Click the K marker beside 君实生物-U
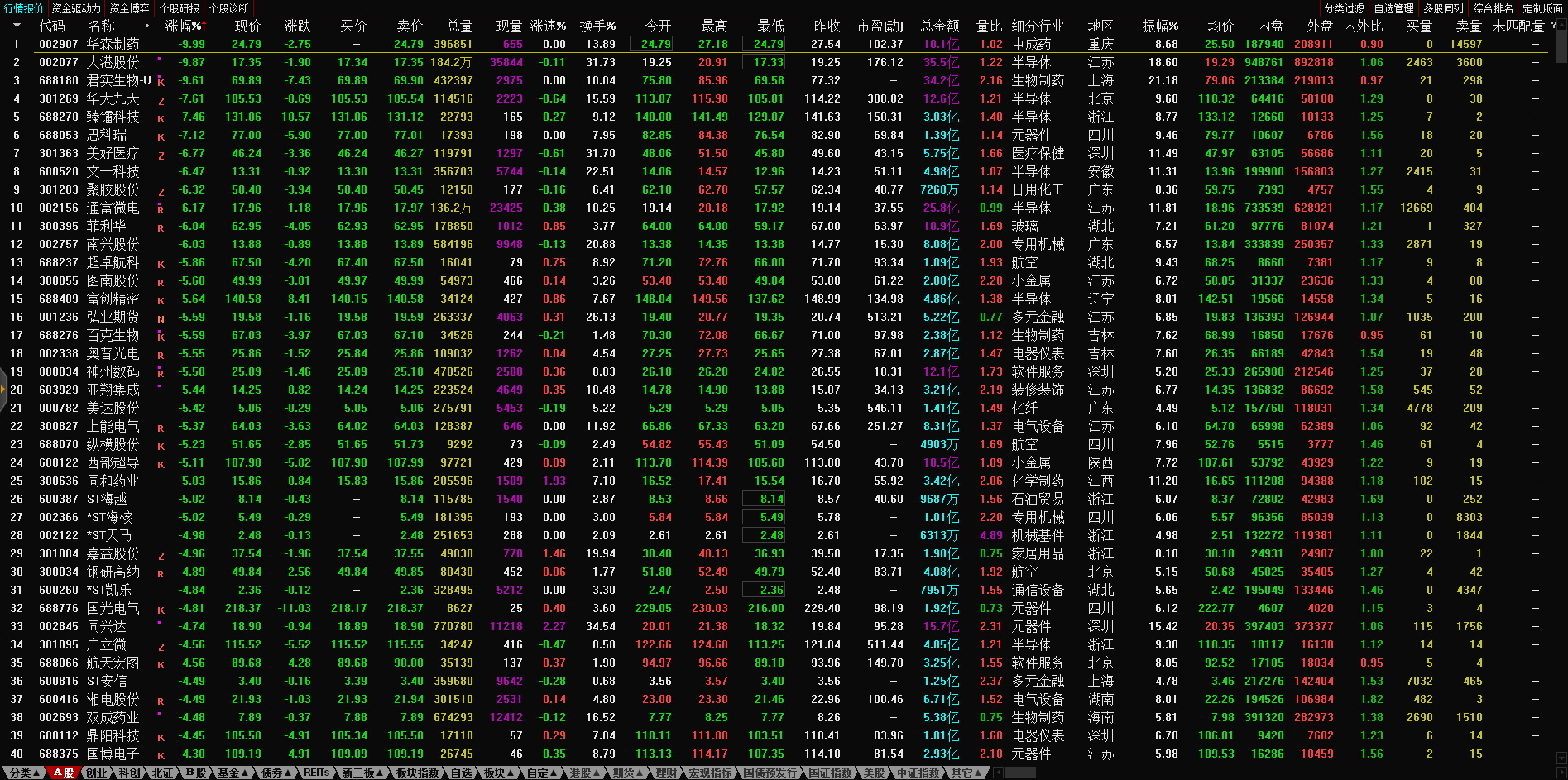Image resolution: width=1568 pixels, height=780 pixels. point(161,82)
